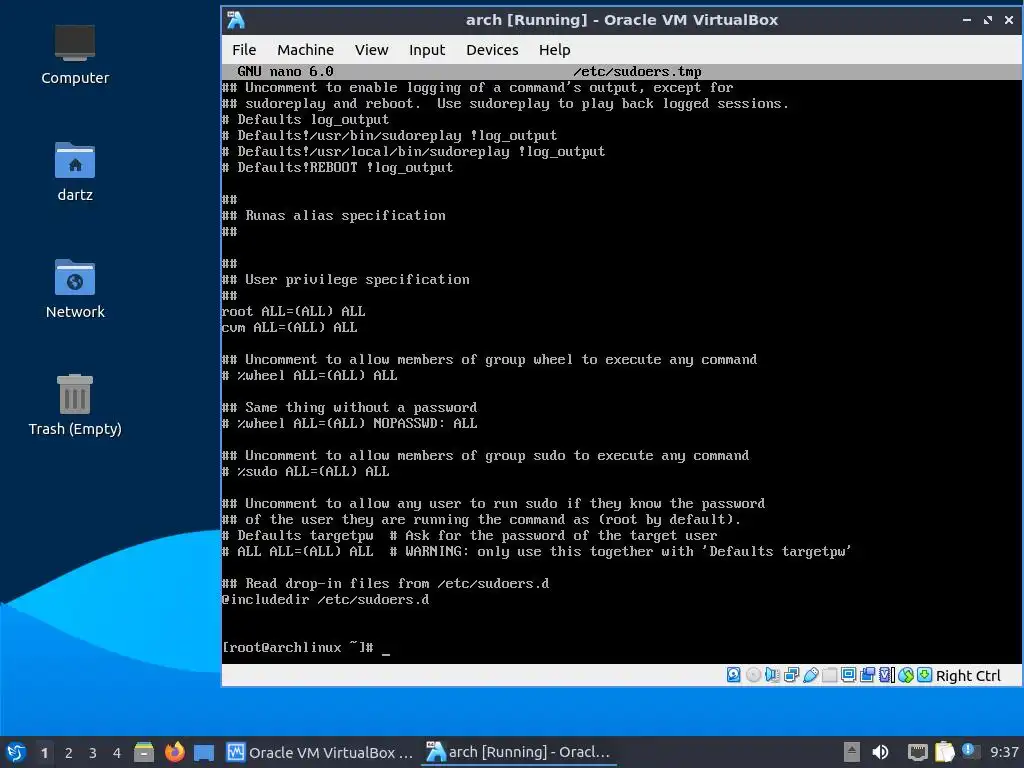Open the USB devices status icon
The image size is (1024, 768).
pos(810,675)
